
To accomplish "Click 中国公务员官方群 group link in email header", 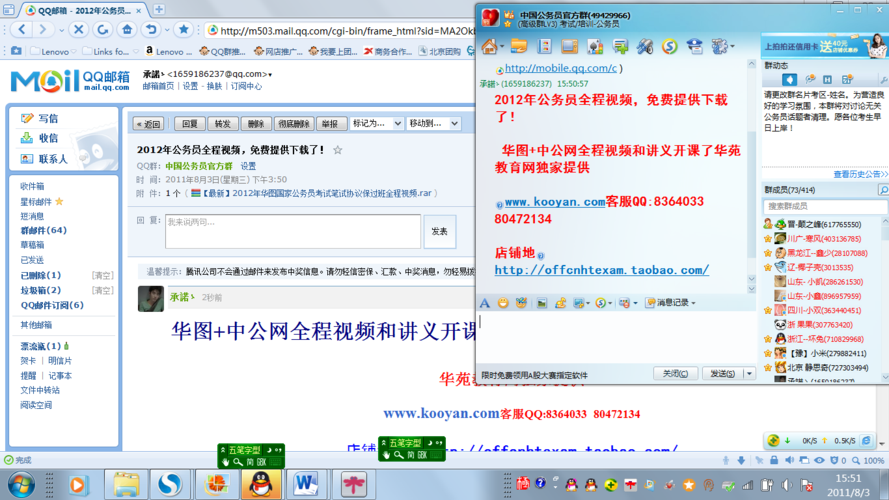I will tap(199, 166).
